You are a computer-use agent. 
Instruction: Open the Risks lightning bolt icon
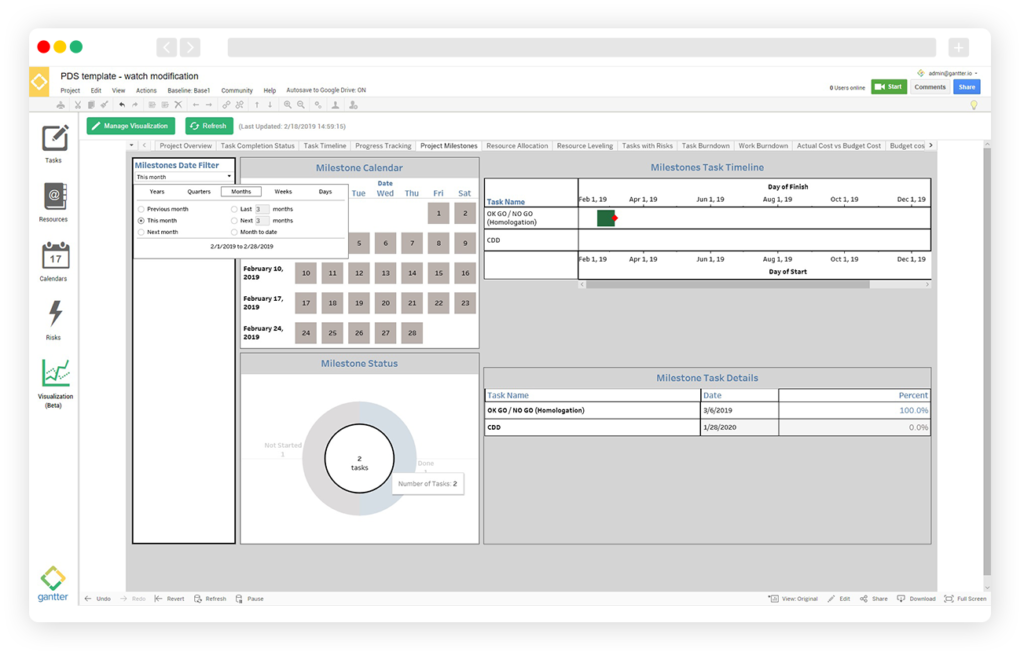54,315
